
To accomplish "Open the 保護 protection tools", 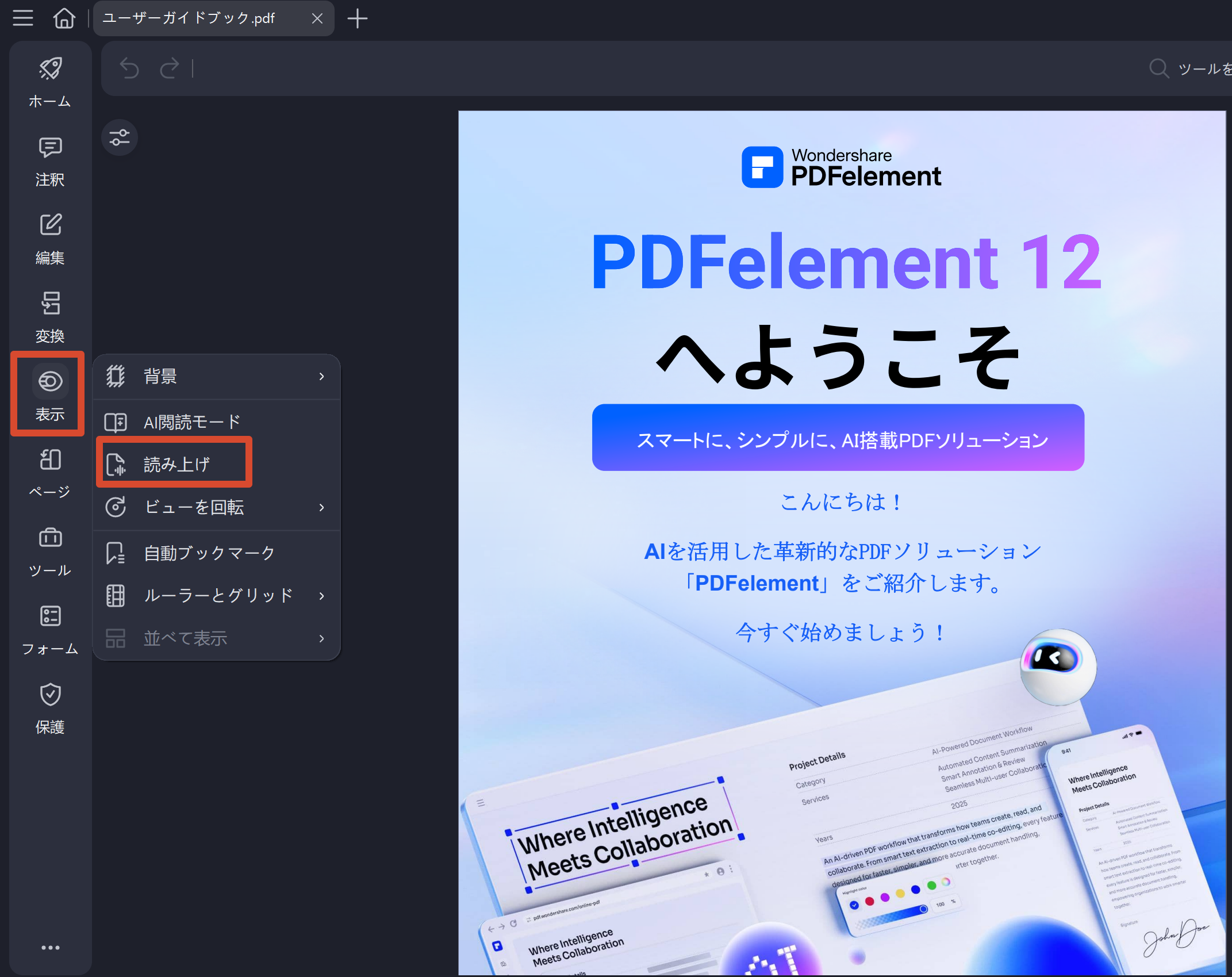I will click(50, 708).
